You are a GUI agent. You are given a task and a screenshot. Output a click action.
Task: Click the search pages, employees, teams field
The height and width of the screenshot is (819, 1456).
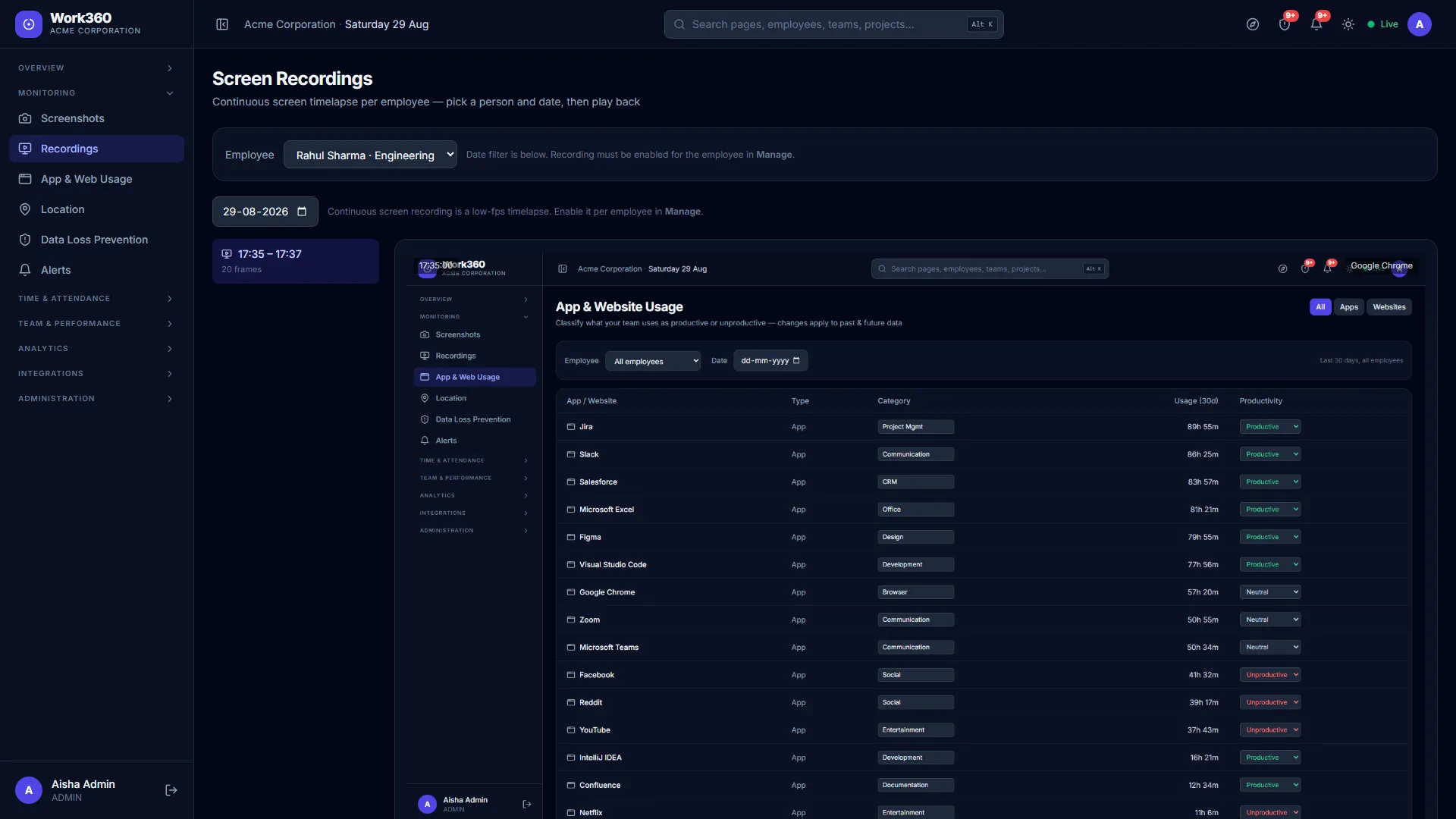pos(834,24)
